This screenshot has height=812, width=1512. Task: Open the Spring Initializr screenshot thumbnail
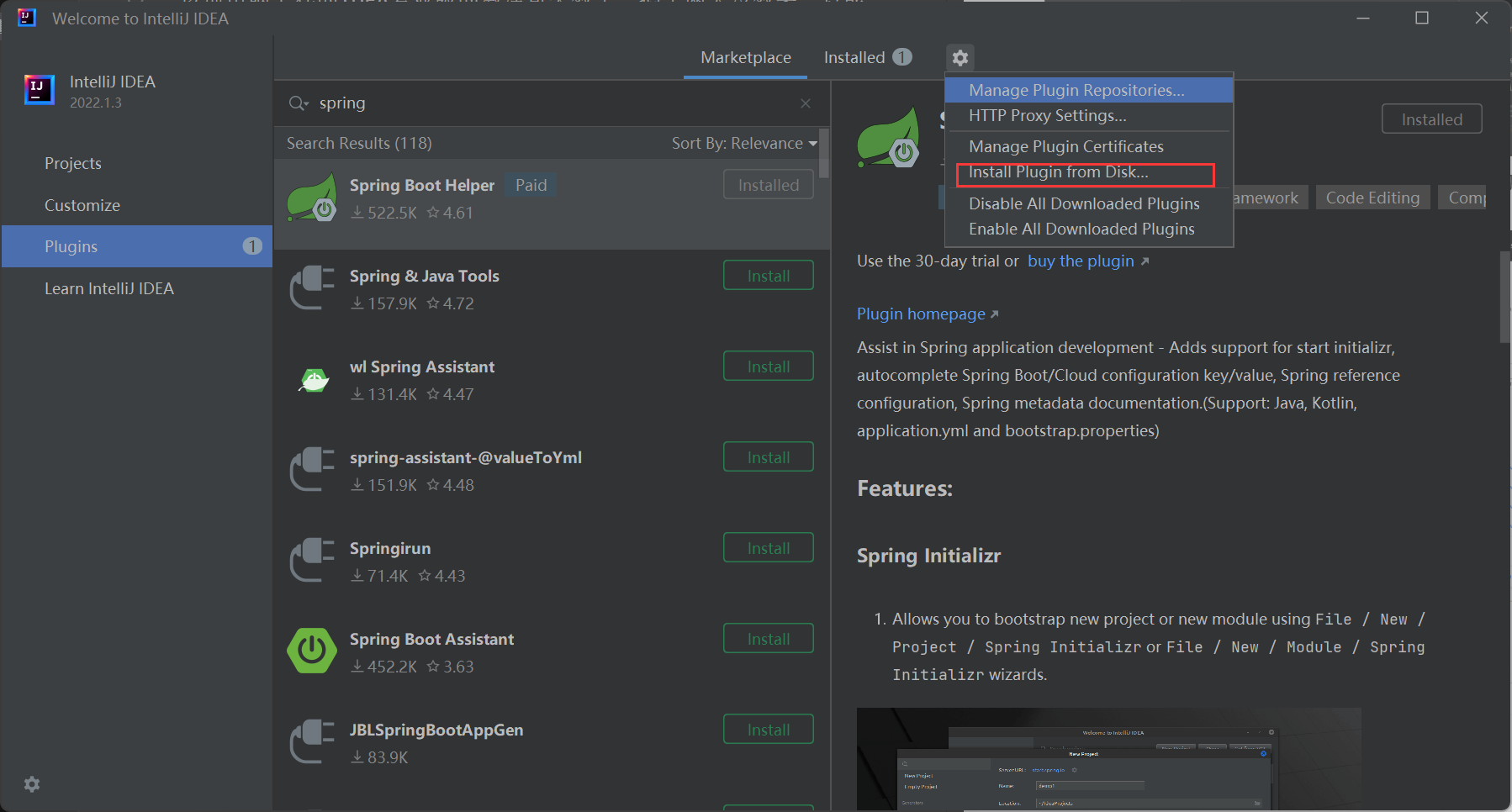click(1108, 759)
